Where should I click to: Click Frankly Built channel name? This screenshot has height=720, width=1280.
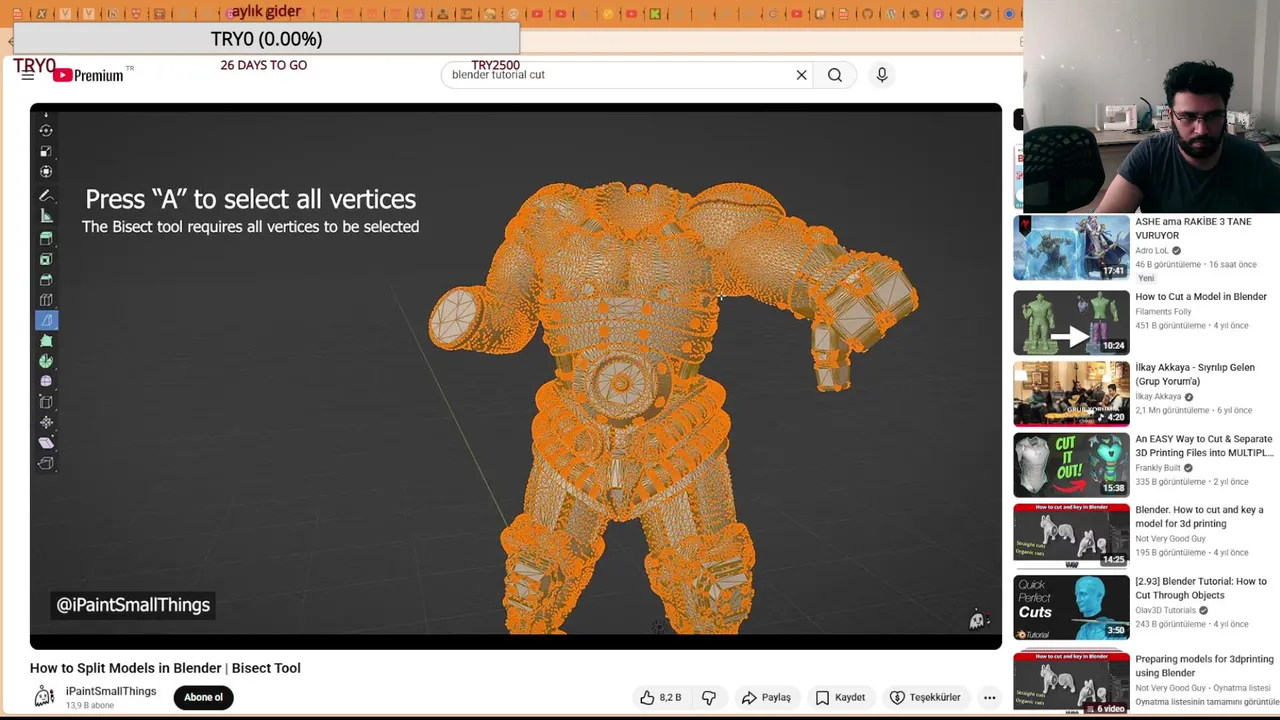click(1158, 468)
